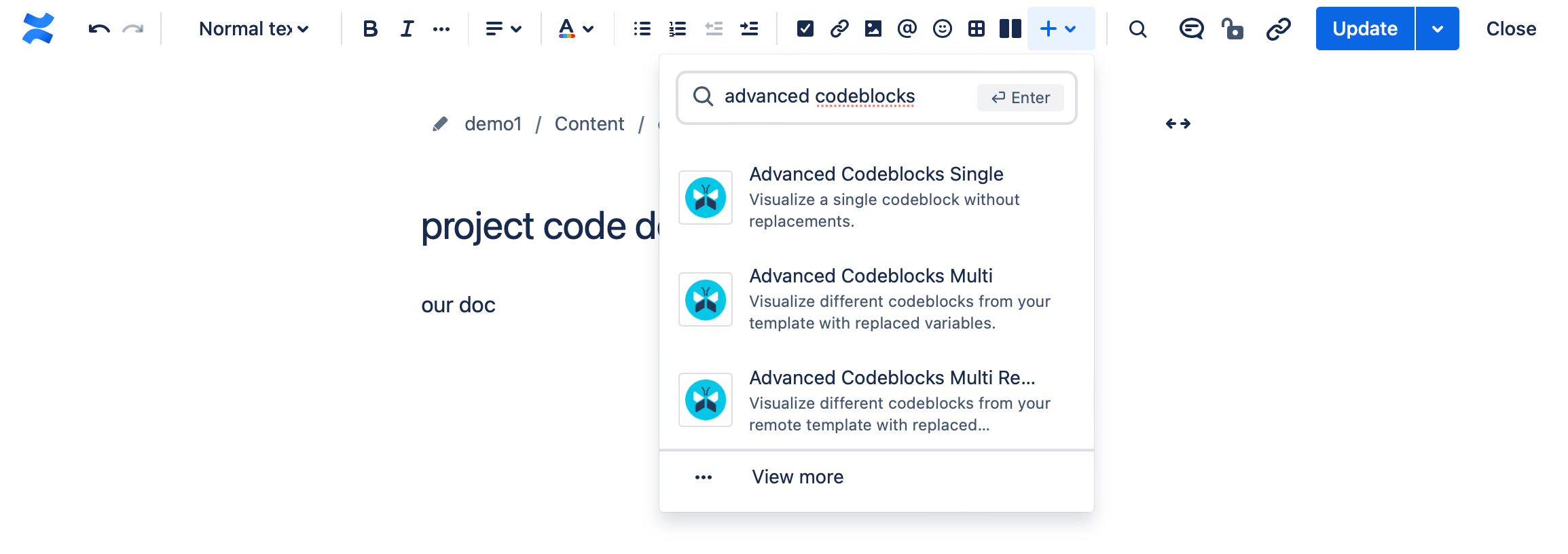Image resolution: width=1568 pixels, height=554 pixels.
Task: Close the editor
Action: click(x=1511, y=29)
